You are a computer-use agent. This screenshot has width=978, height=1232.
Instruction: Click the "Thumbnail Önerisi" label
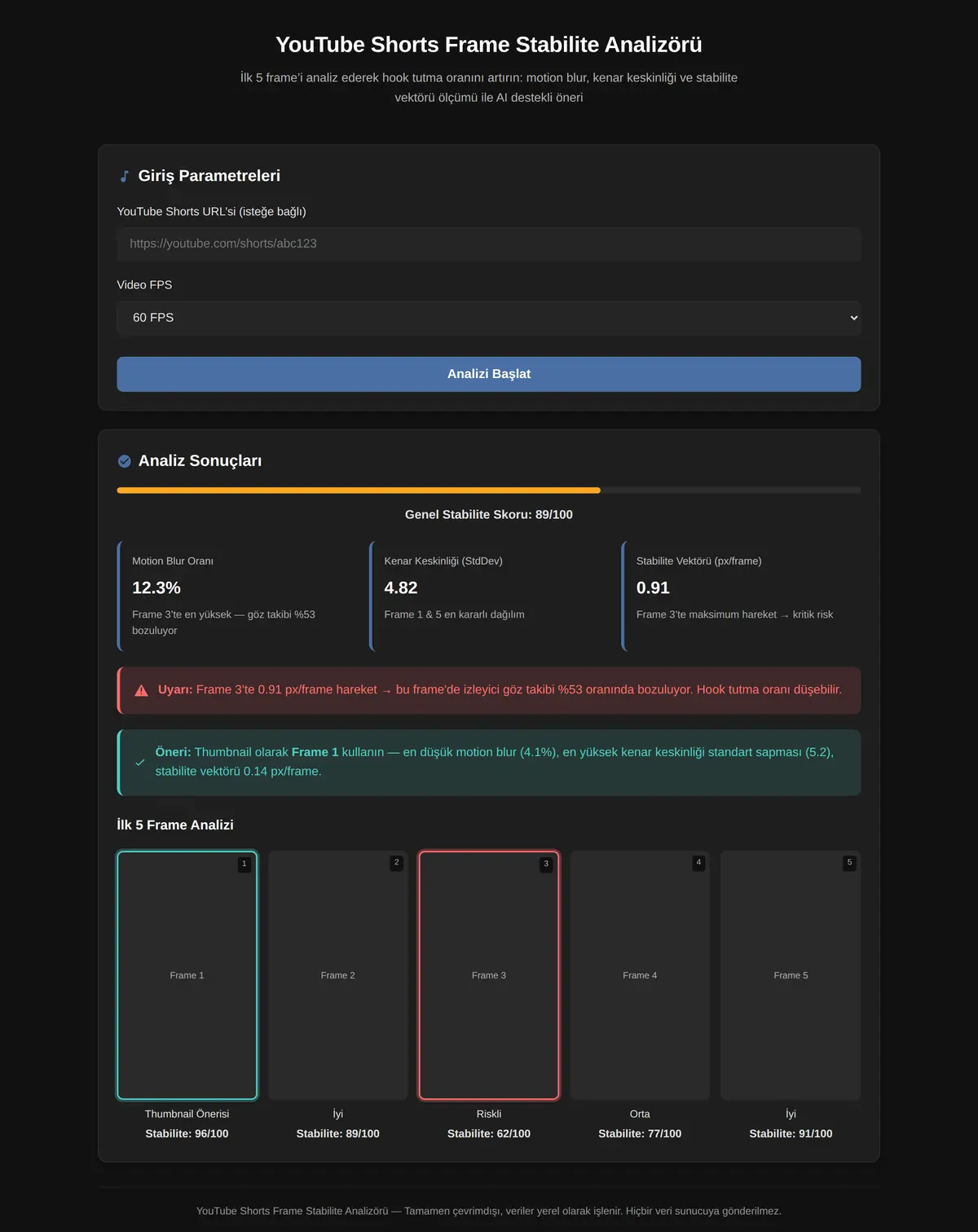[x=187, y=1114]
